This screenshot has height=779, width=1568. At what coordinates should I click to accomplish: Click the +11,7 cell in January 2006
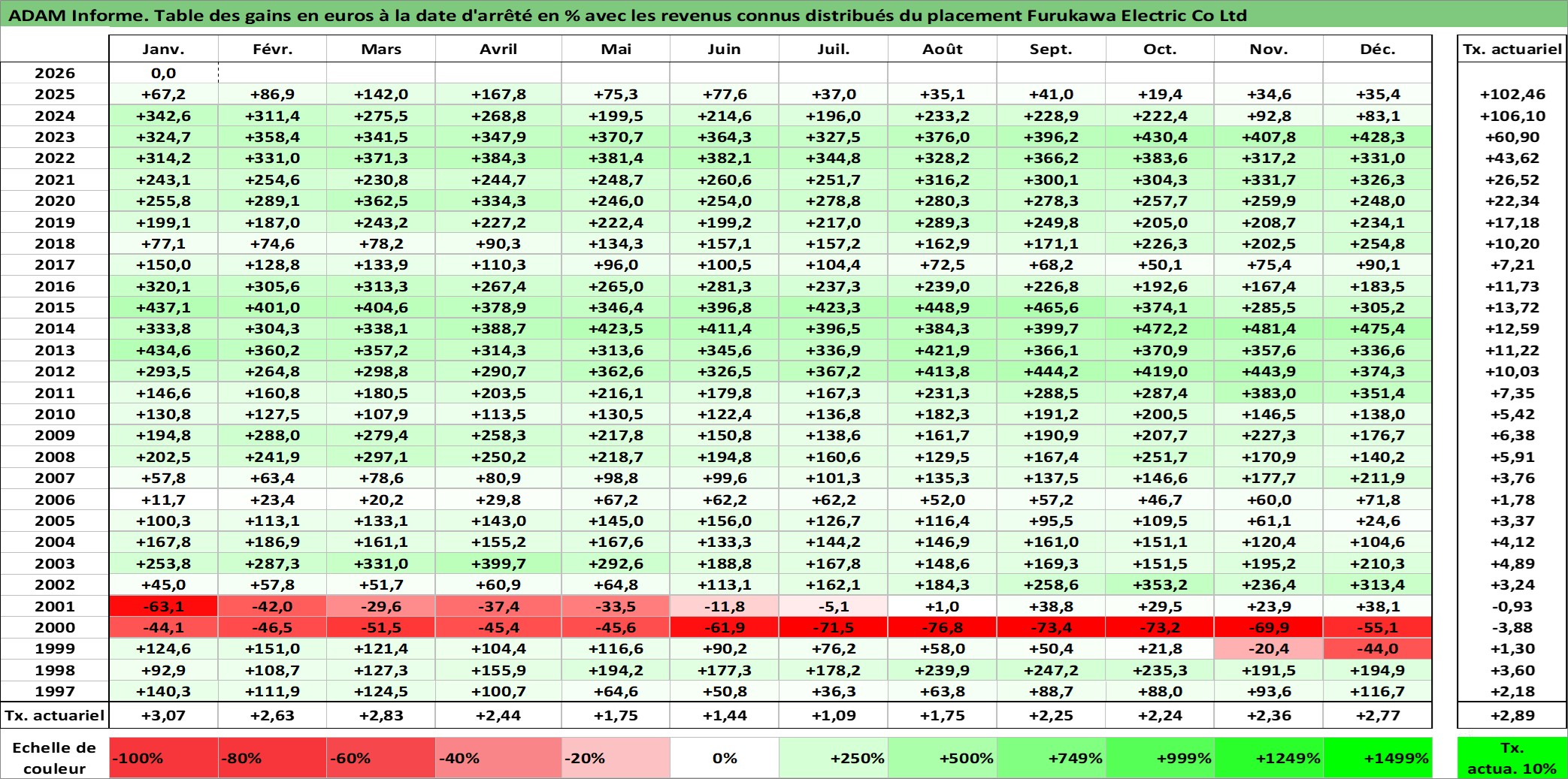point(163,500)
